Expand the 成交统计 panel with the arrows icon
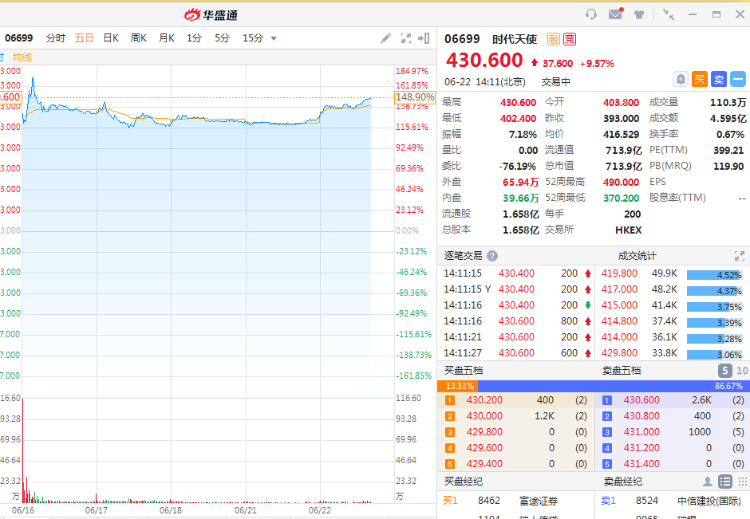Image resolution: width=750 pixels, height=519 pixels. pos(739,256)
